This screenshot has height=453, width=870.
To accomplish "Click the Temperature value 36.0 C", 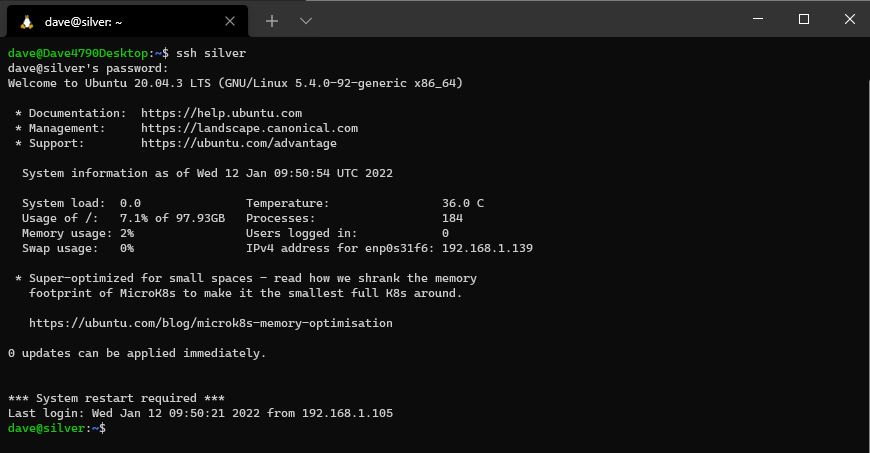I will click(x=463, y=203).
